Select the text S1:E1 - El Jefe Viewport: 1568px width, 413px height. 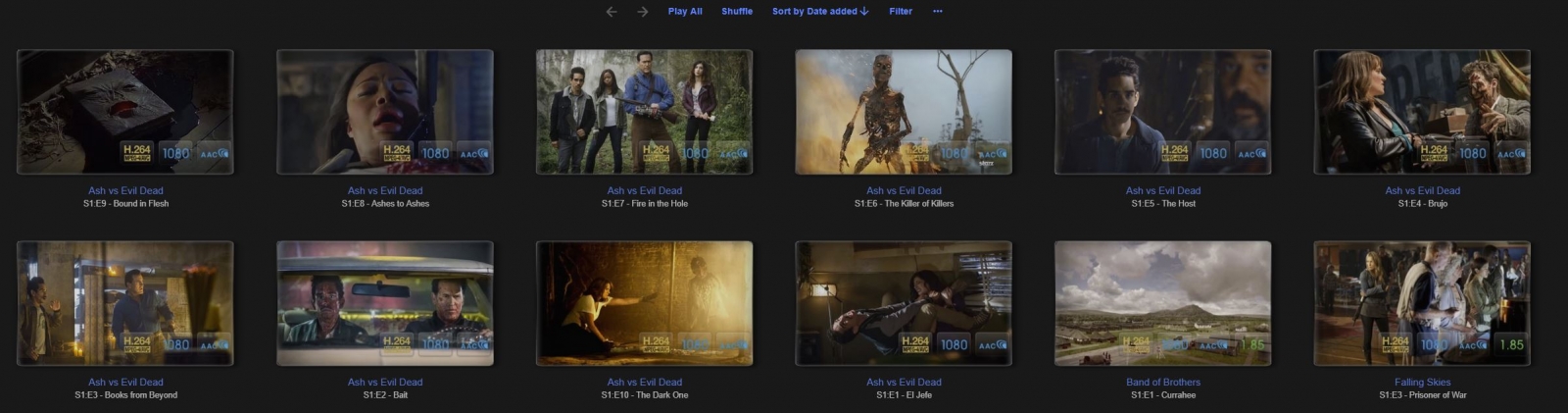tap(904, 395)
